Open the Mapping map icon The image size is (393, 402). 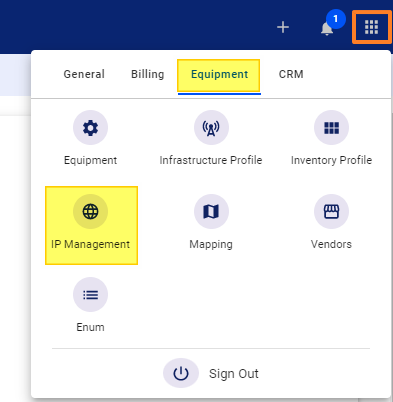(x=211, y=211)
